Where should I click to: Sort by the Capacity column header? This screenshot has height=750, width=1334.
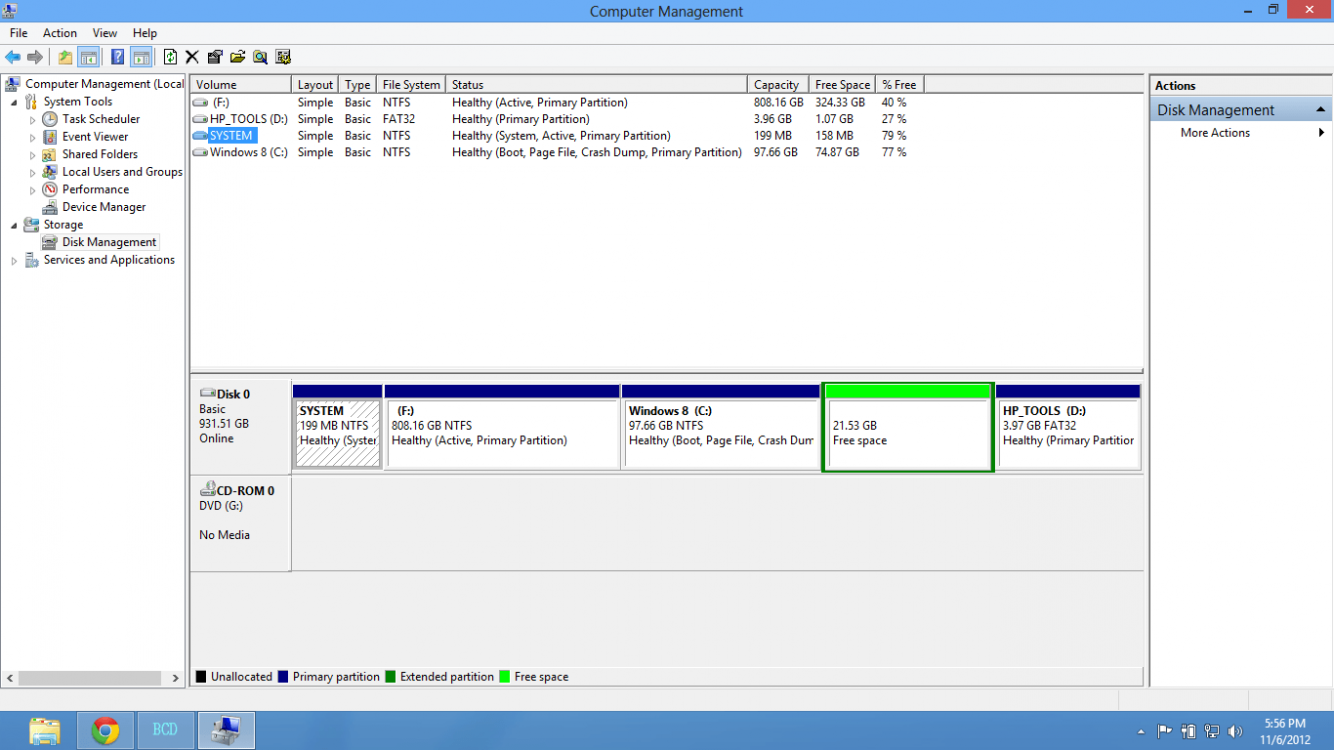[778, 85]
